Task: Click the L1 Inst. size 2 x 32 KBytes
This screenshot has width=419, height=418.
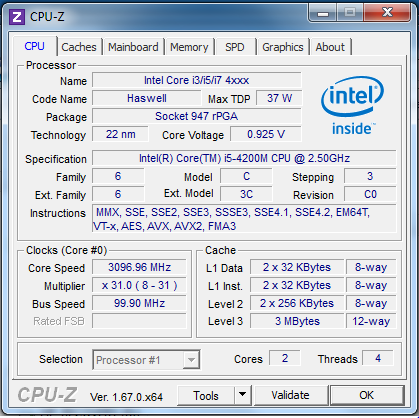Action: tap(297, 285)
